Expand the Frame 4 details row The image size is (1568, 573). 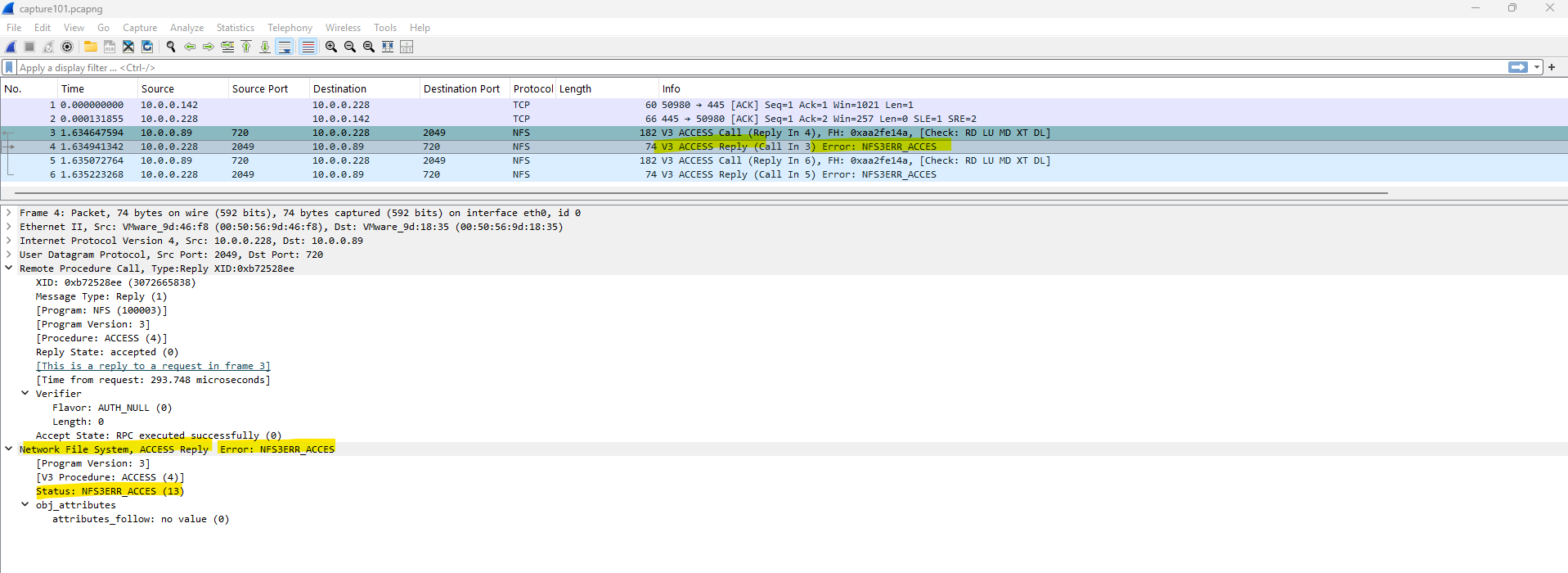point(9,213)
